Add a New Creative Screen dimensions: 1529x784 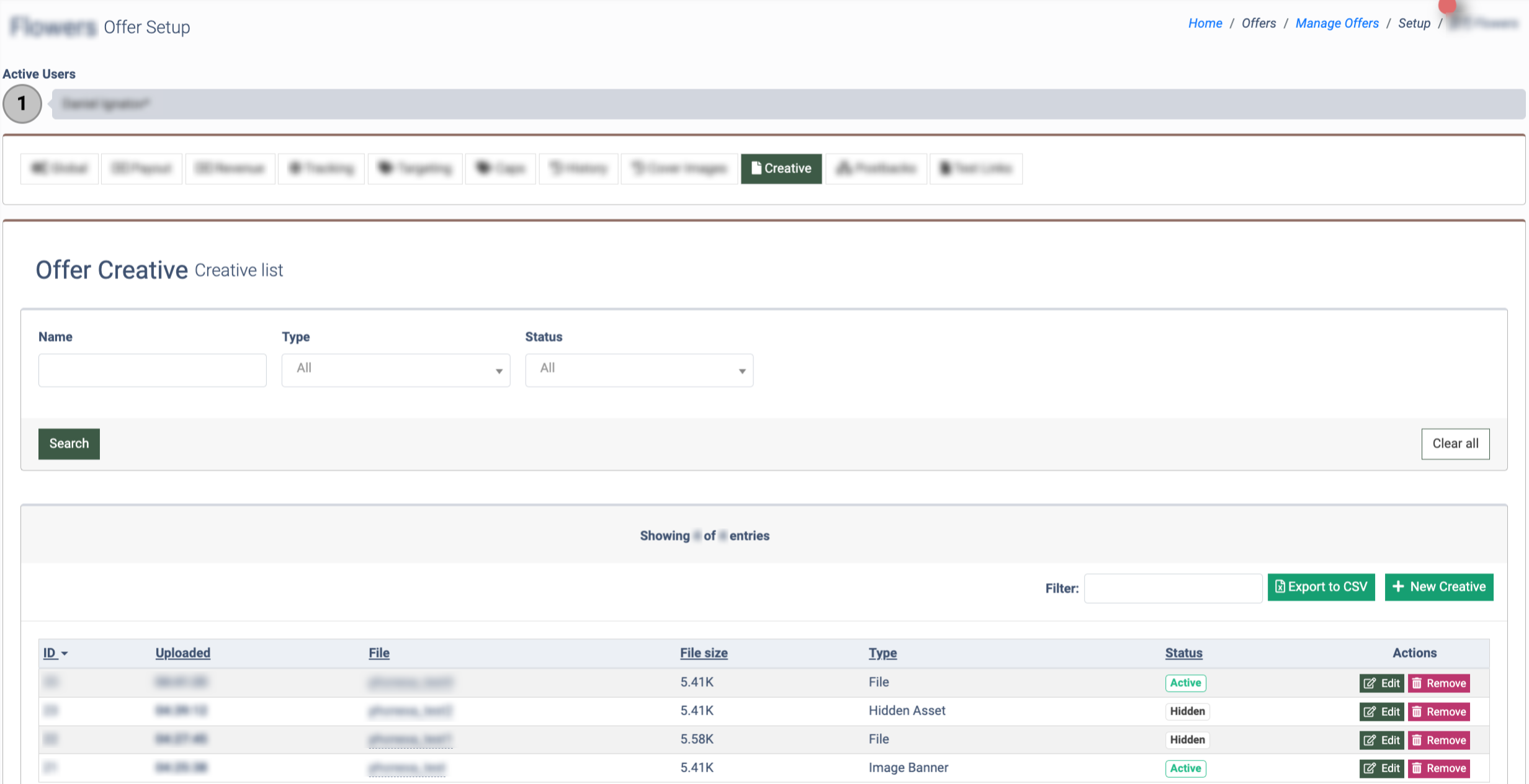pyautogui.click(x=1438, y=587)
